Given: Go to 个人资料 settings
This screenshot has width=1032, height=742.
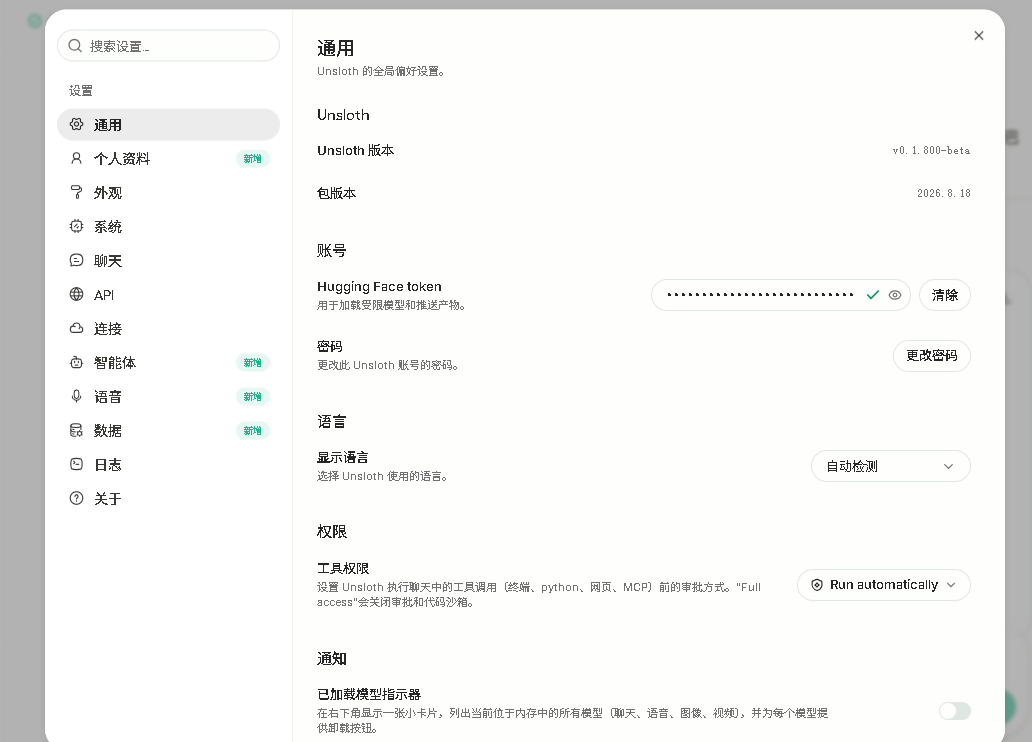Looking at the screenshot, I should click(168, 159).
